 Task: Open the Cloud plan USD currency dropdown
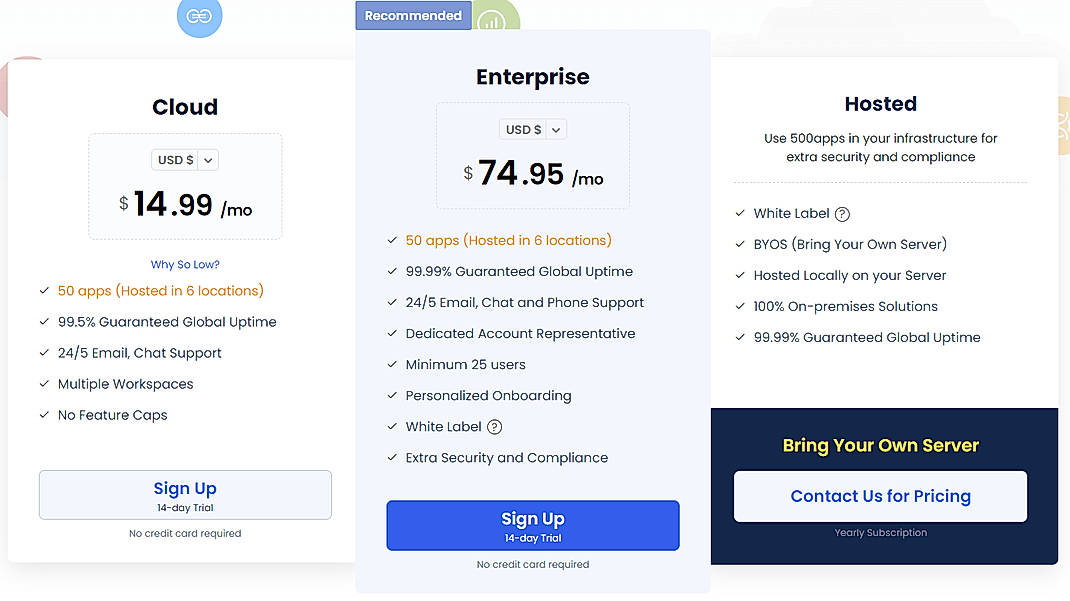pyautogui.click(x=184, y=159)
